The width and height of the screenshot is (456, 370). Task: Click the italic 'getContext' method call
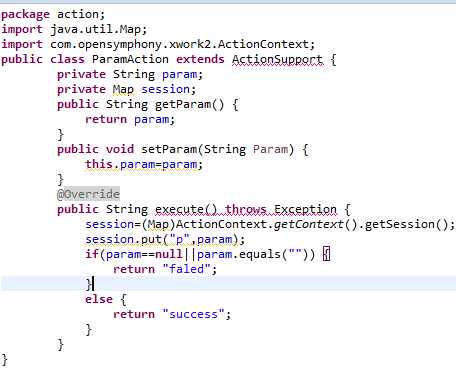click(308, 224)
